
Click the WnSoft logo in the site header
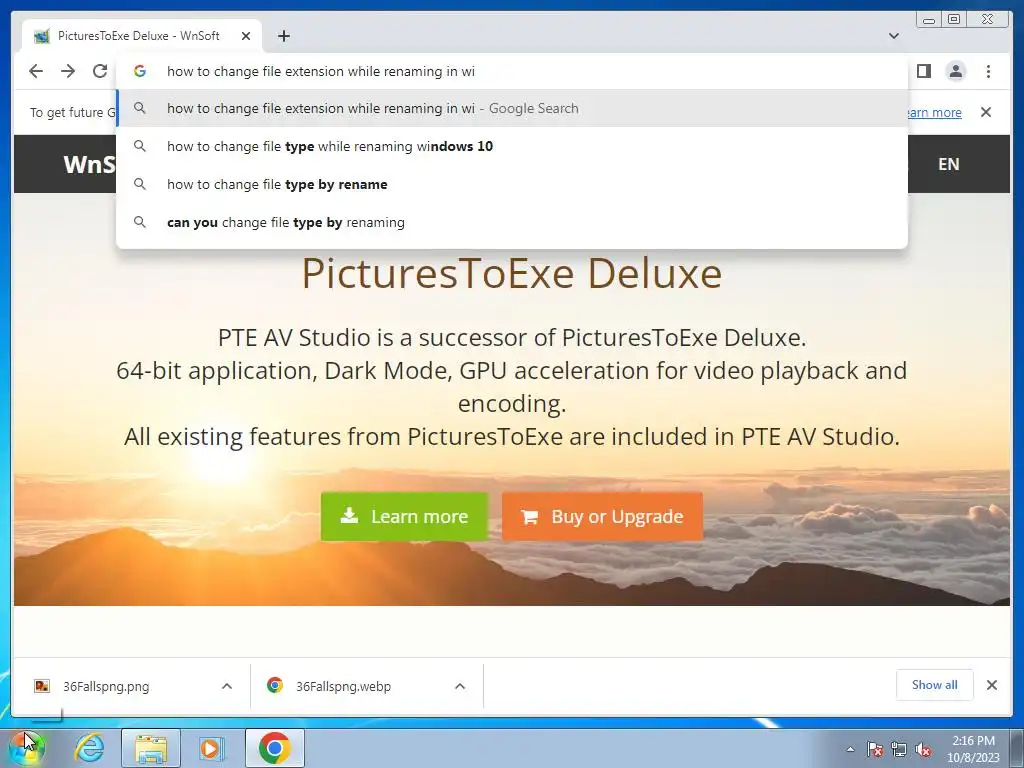pos(89,165)
